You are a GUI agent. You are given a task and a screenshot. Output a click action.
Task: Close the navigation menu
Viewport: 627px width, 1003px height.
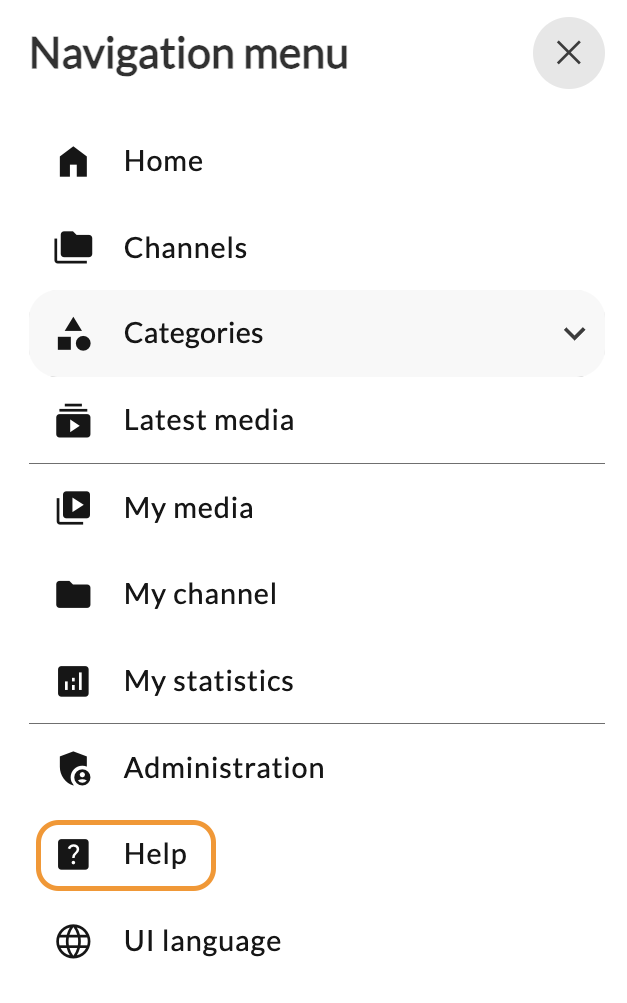(568, 52)
